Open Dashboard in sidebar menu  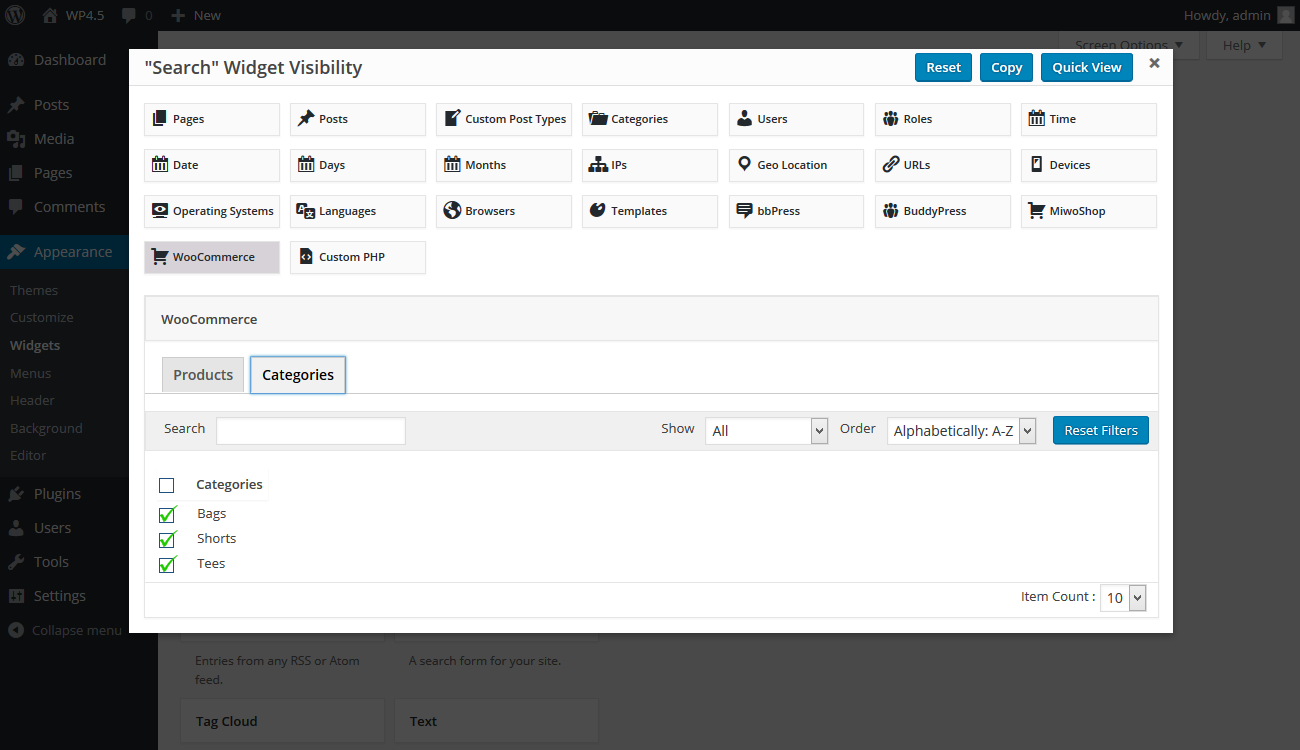point(64,60)
